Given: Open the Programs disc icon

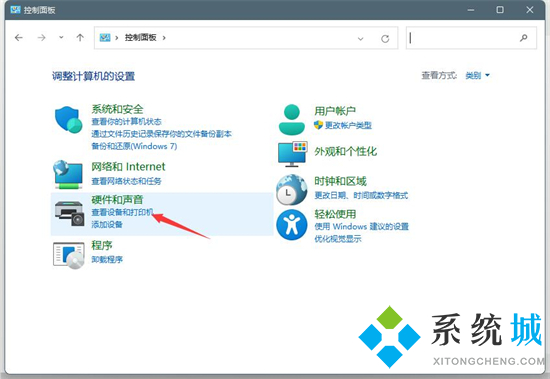Looking at the screenshot, I should pos(69,255).
